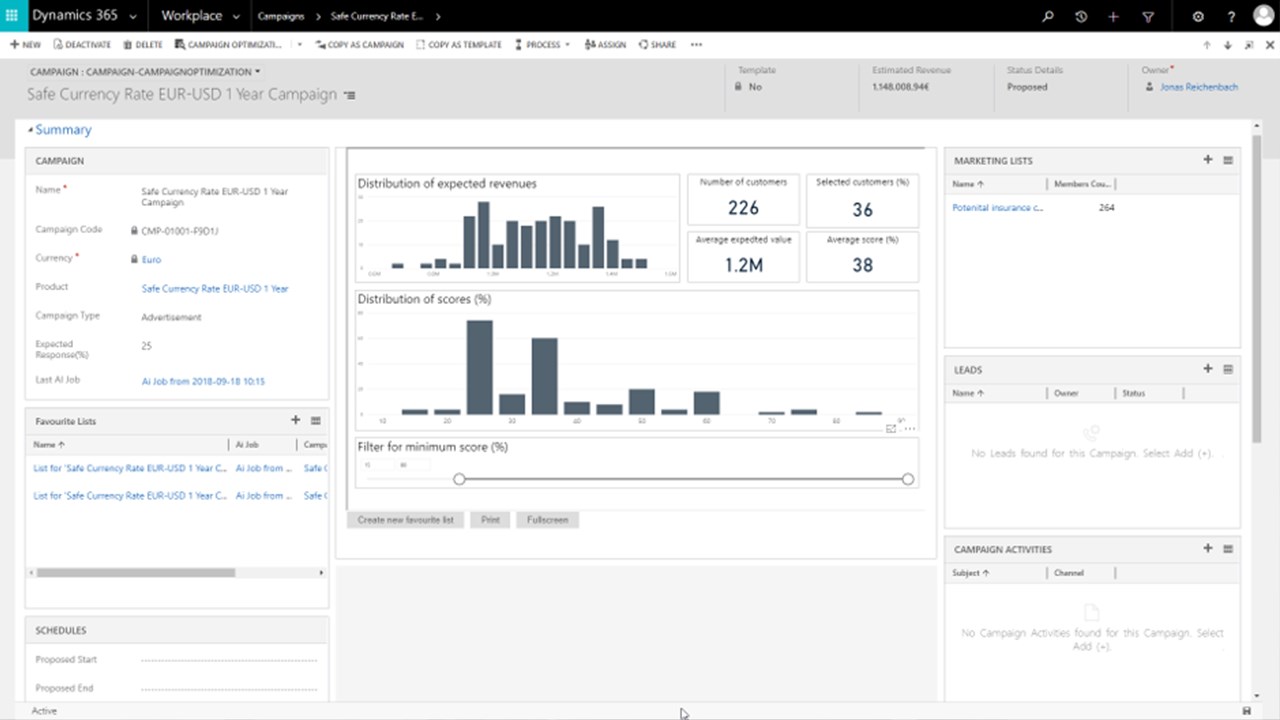
Task: Click NEW in the command bar
Action: (x=25, y=45)
